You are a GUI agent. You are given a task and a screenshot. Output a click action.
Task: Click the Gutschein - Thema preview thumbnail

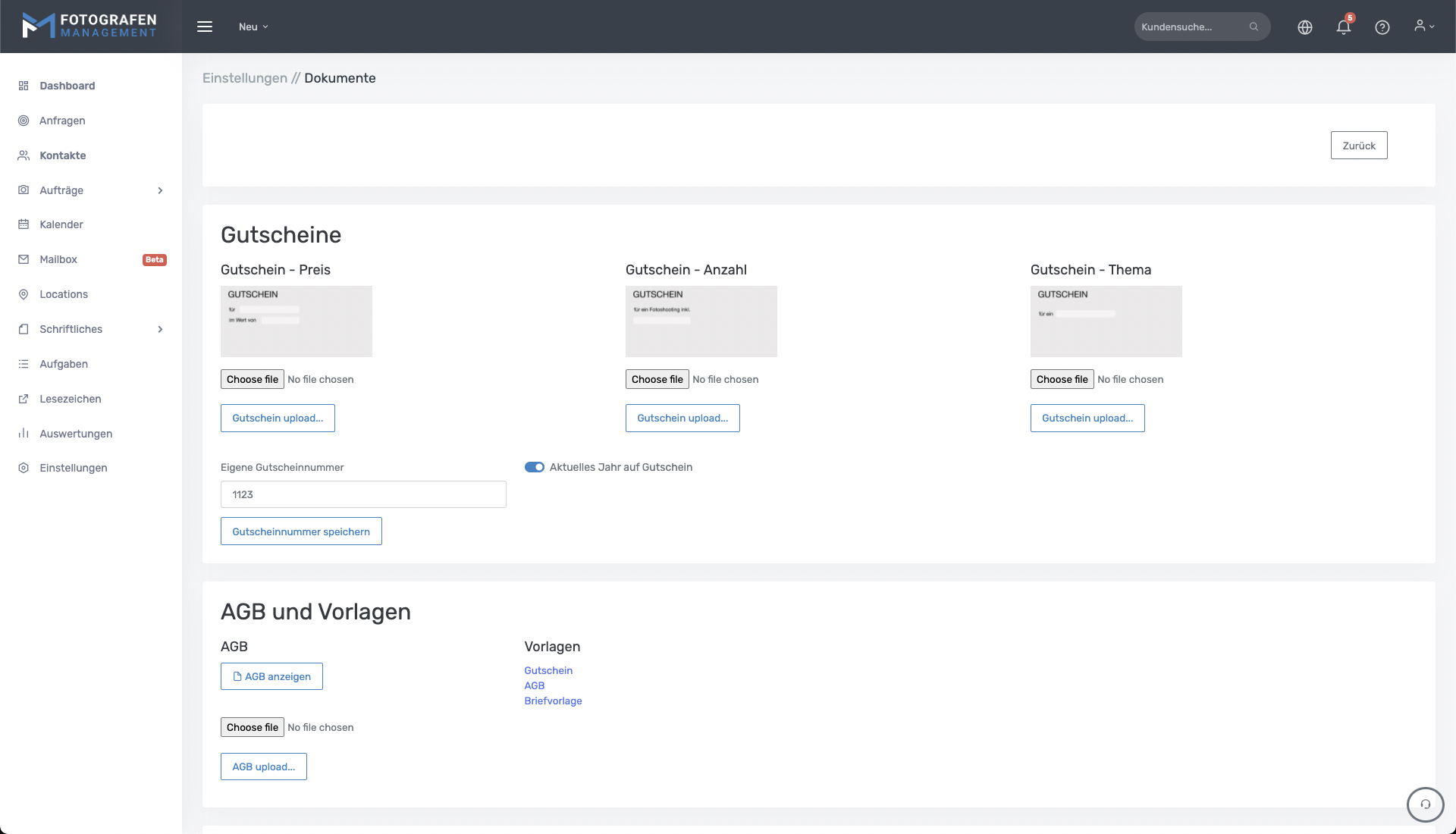point(1106,321)
